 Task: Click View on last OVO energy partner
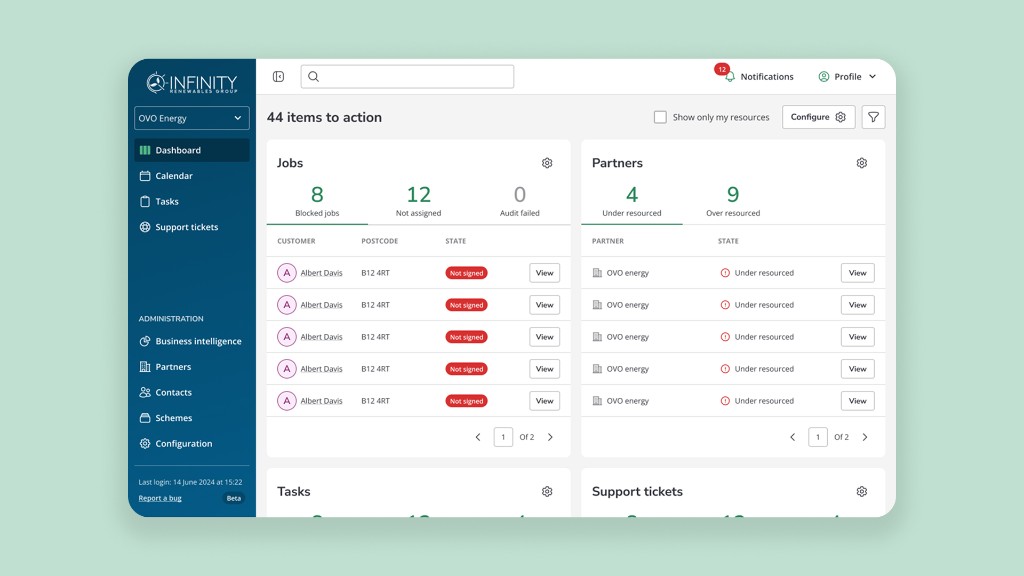(857, 401)
